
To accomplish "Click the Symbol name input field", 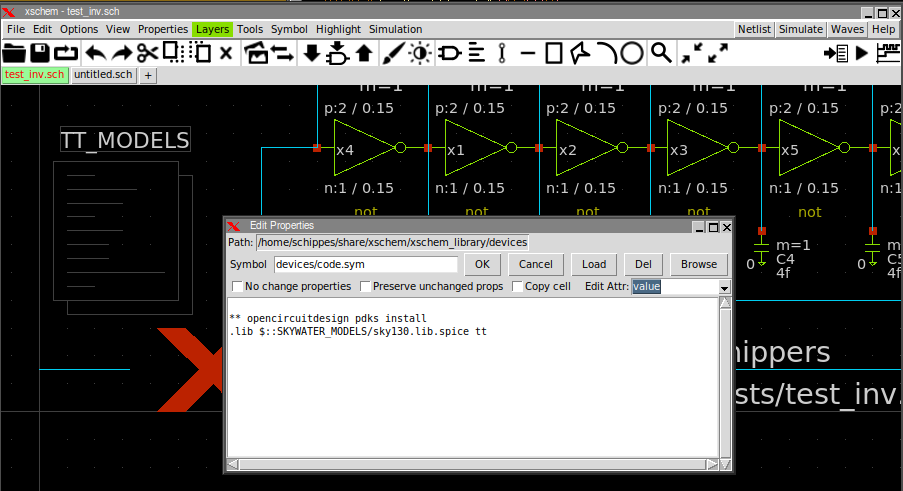I will (365, 264).
